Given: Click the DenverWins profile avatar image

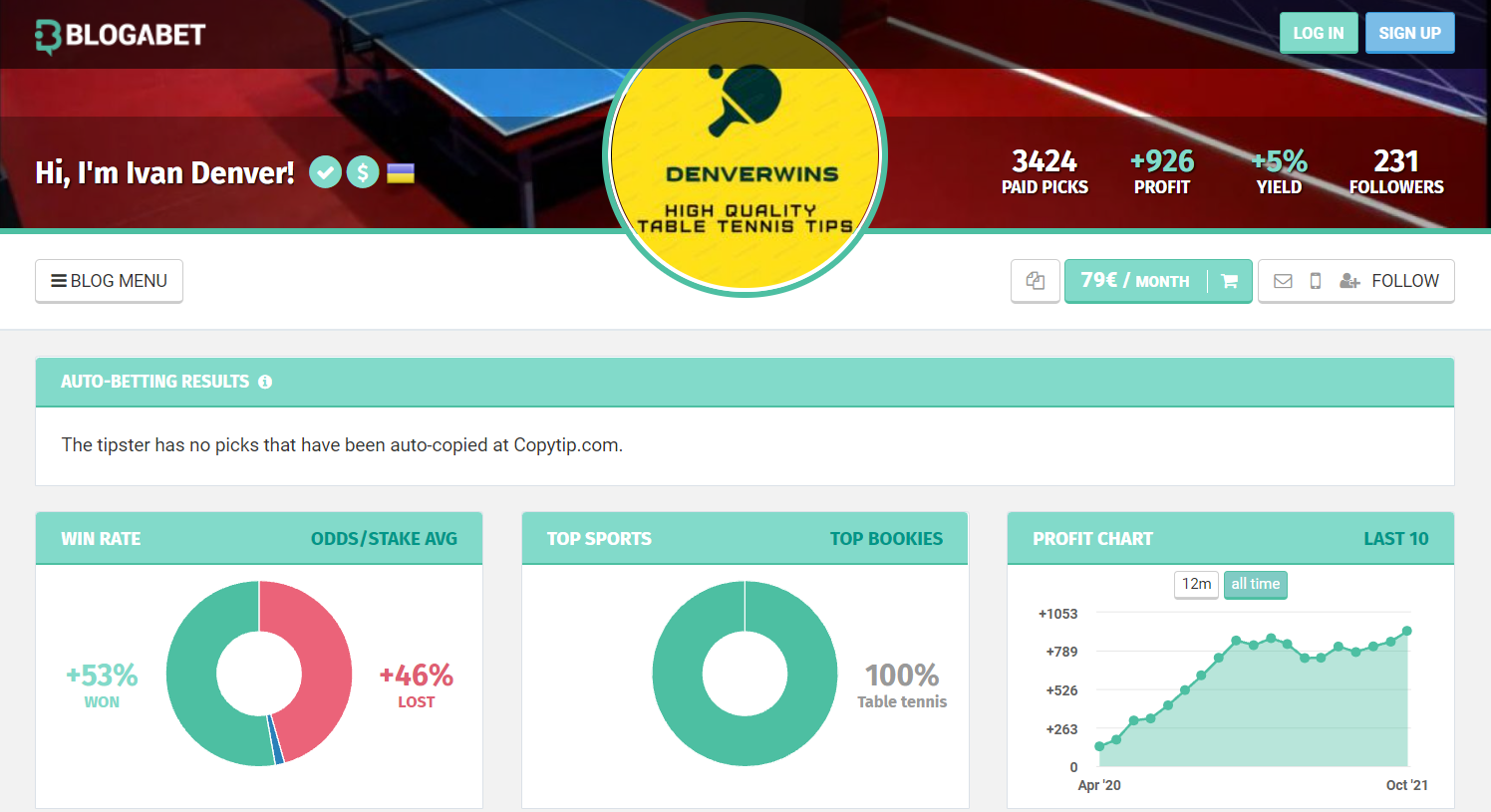Looking at the screenshot, I should (x=745, y=154).
